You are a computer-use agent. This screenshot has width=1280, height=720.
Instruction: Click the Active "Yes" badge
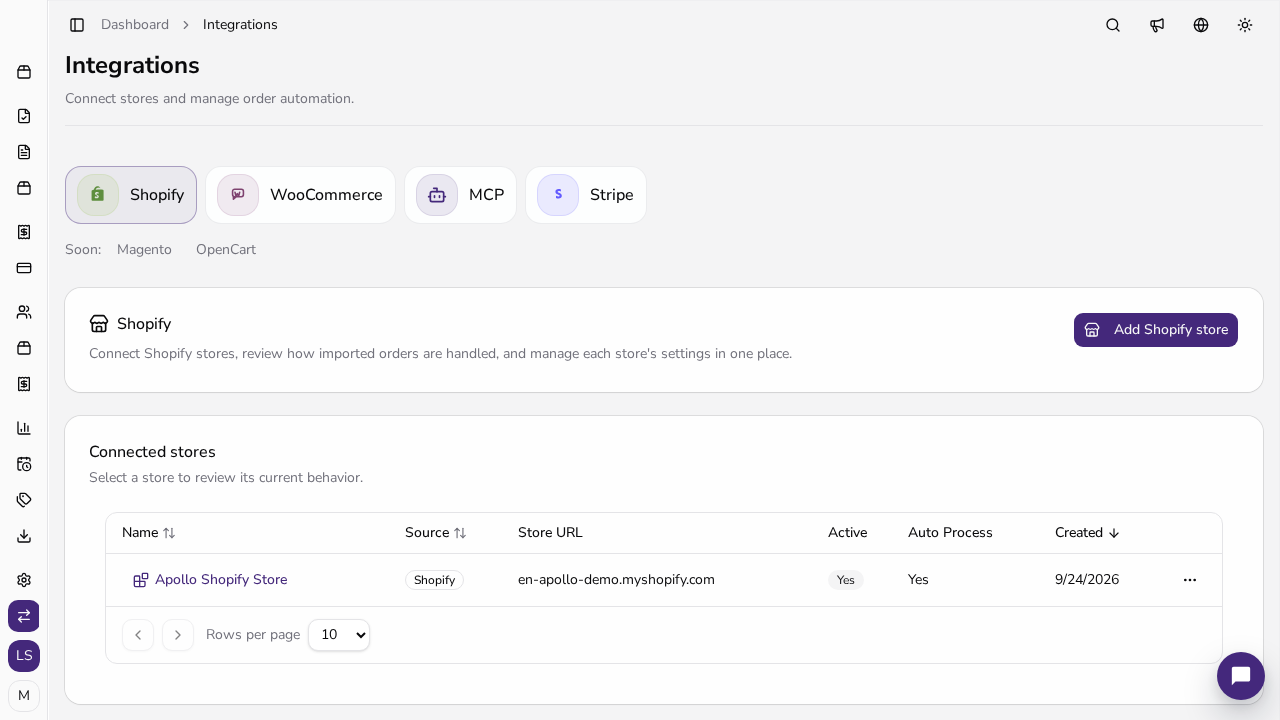point(846,580)
